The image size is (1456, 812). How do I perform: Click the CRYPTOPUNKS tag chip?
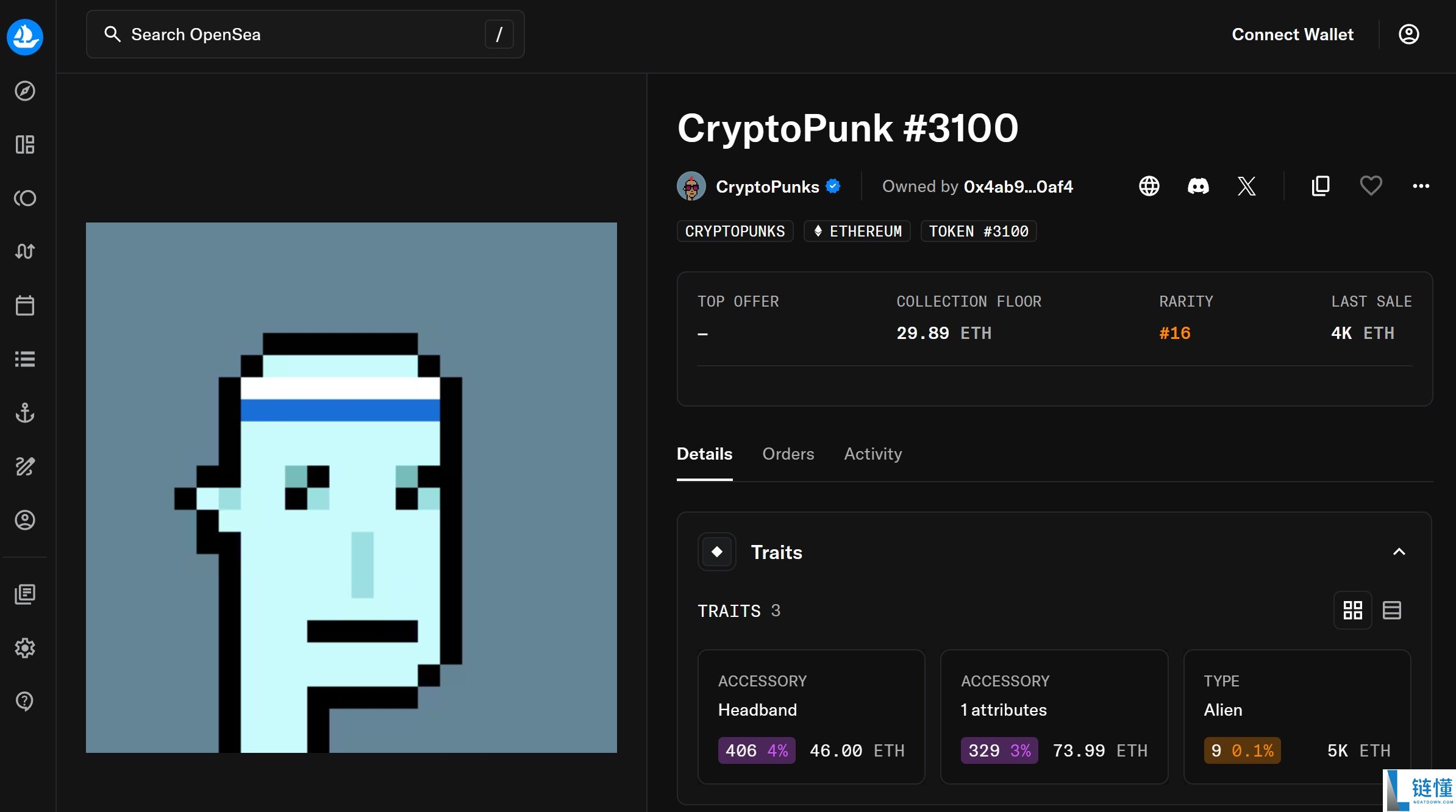(735, 231)
